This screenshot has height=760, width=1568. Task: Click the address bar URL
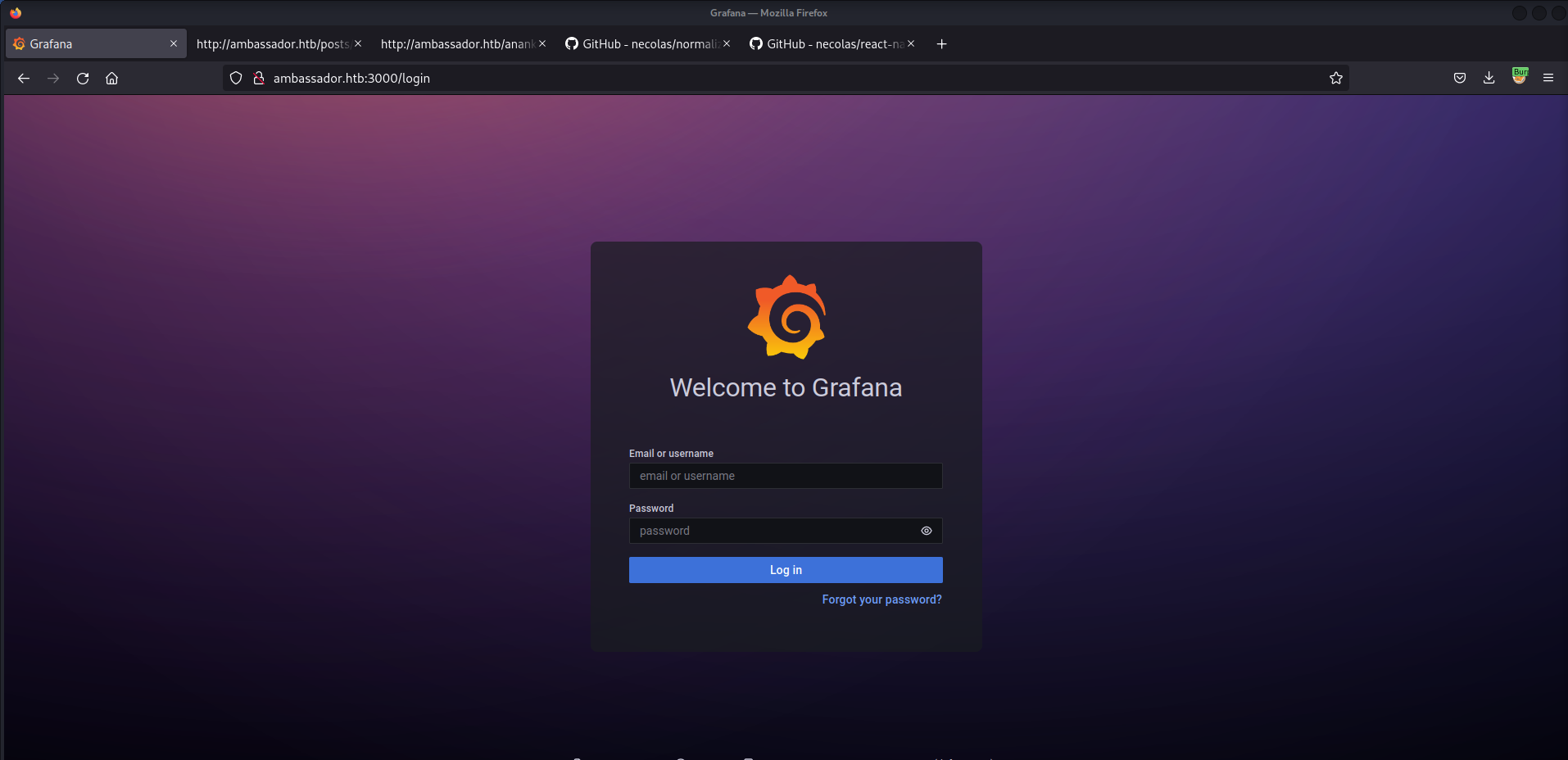pos(351,79)
